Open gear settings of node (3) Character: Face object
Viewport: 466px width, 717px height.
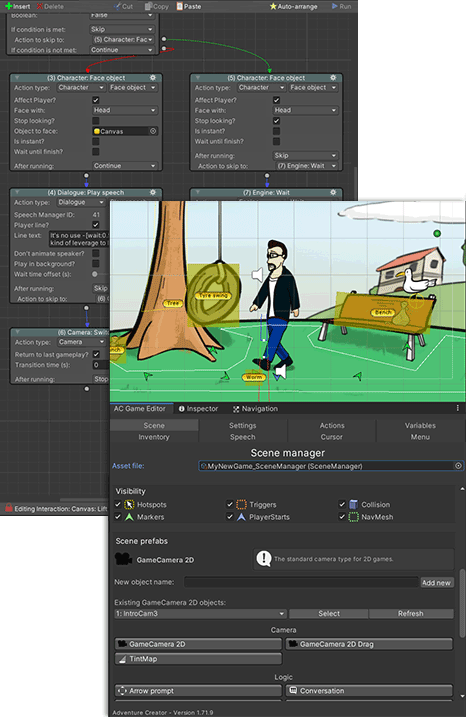pyautogui.click(x=153, y=78)
